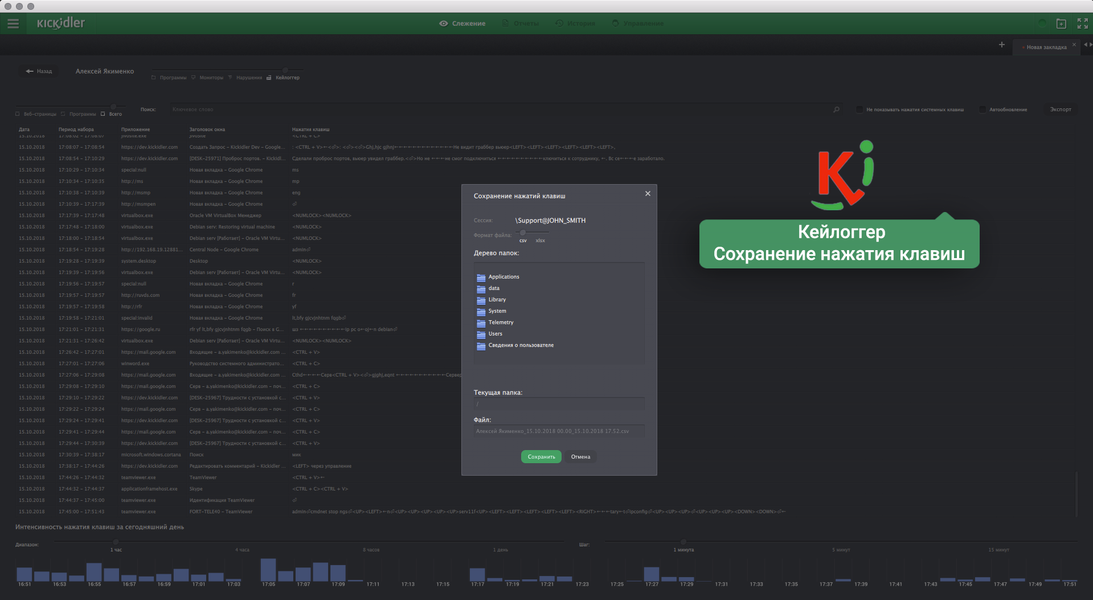Click the Users folder icon
Image resolution: width=1093 pixels, height=600 pixels.
pos(481,334)
